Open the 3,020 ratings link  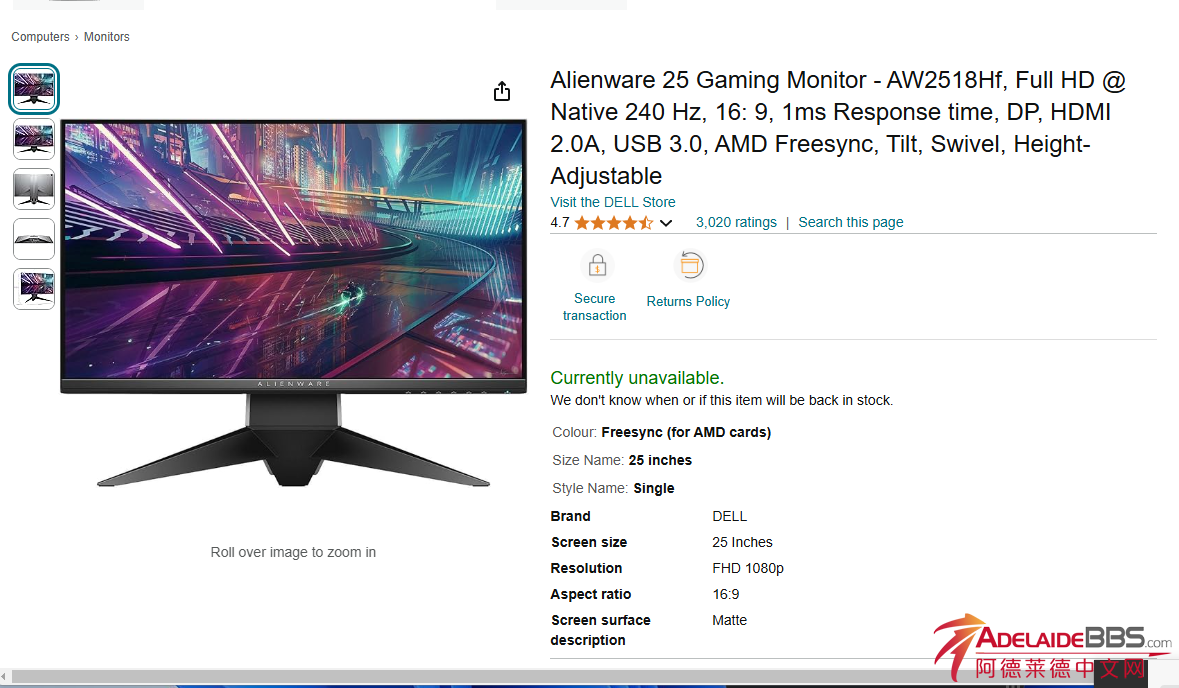[736, 223]
